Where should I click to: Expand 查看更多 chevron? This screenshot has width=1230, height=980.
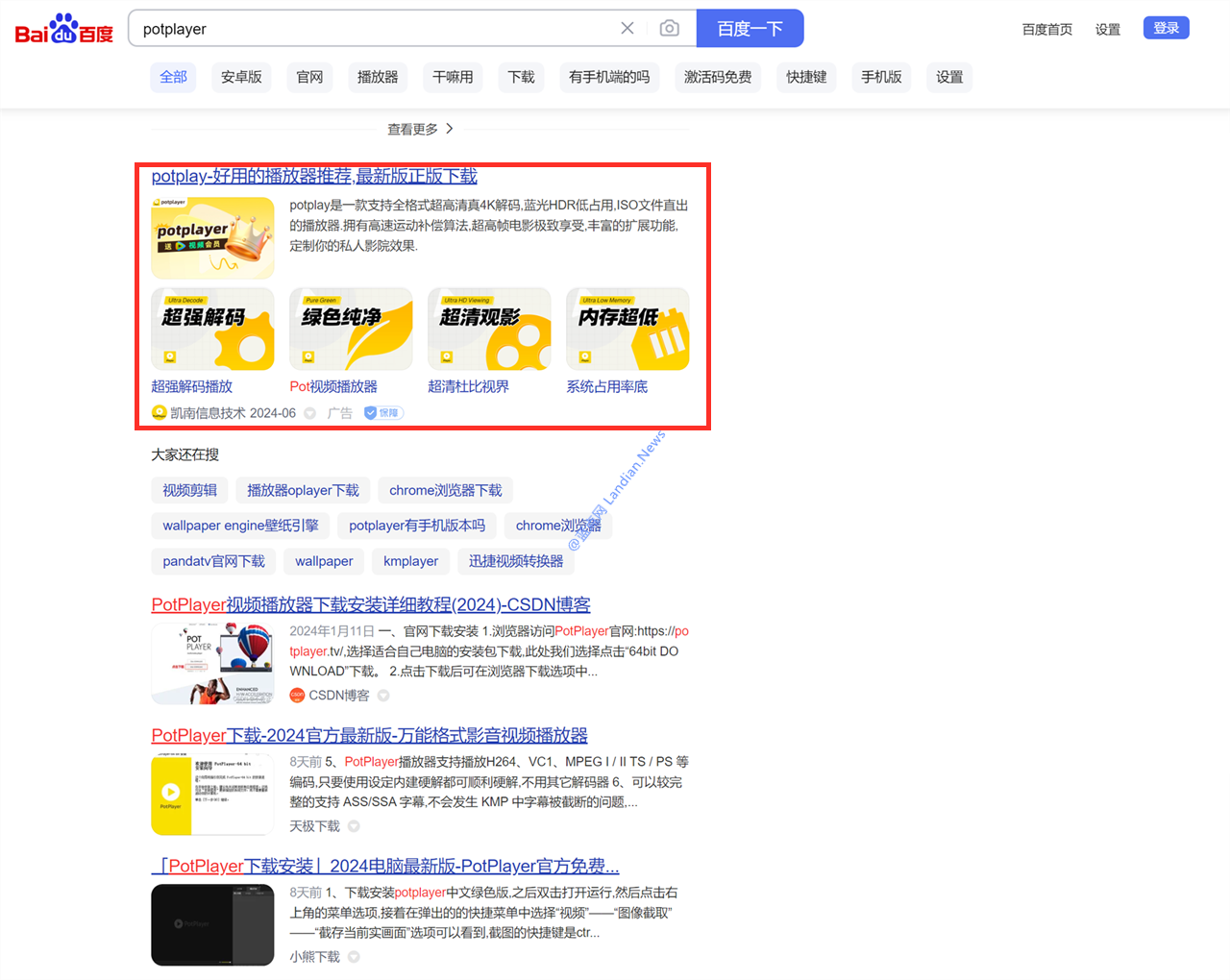(449, 129)
